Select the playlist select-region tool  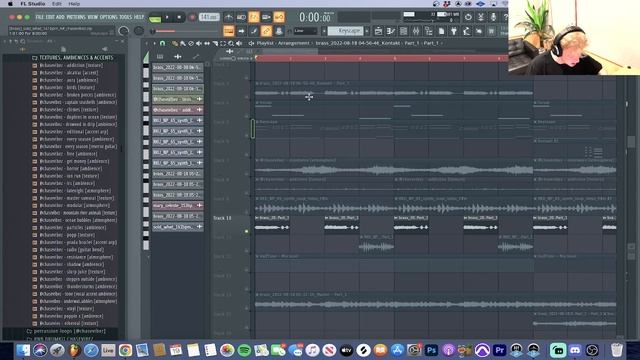point(223,43)
